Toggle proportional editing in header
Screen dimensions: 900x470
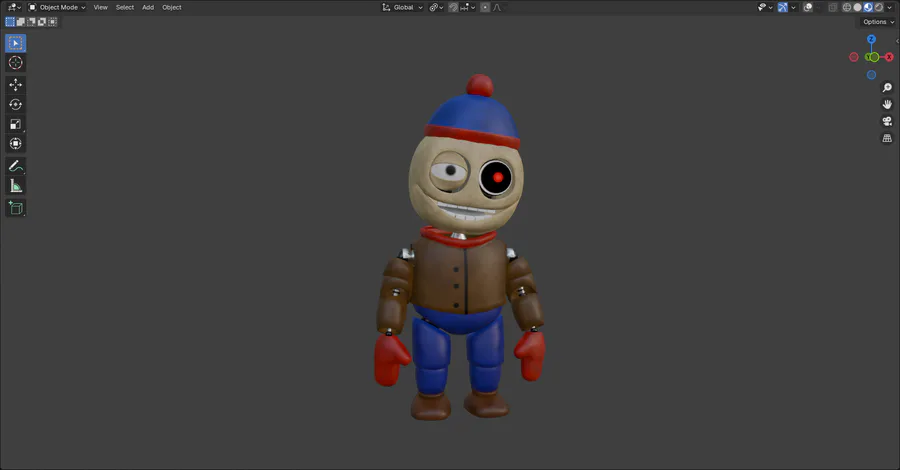[x=485, y=7]
